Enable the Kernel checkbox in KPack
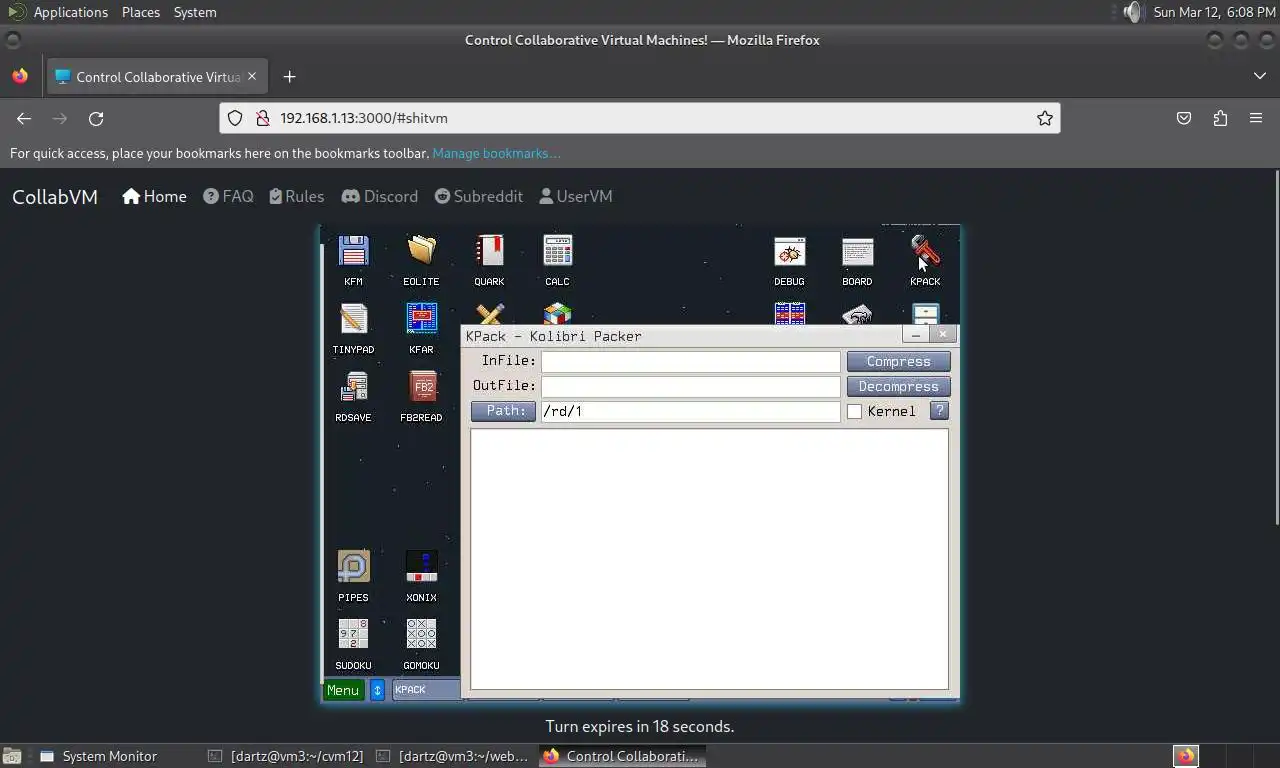1280x768 pixels. 854,411
